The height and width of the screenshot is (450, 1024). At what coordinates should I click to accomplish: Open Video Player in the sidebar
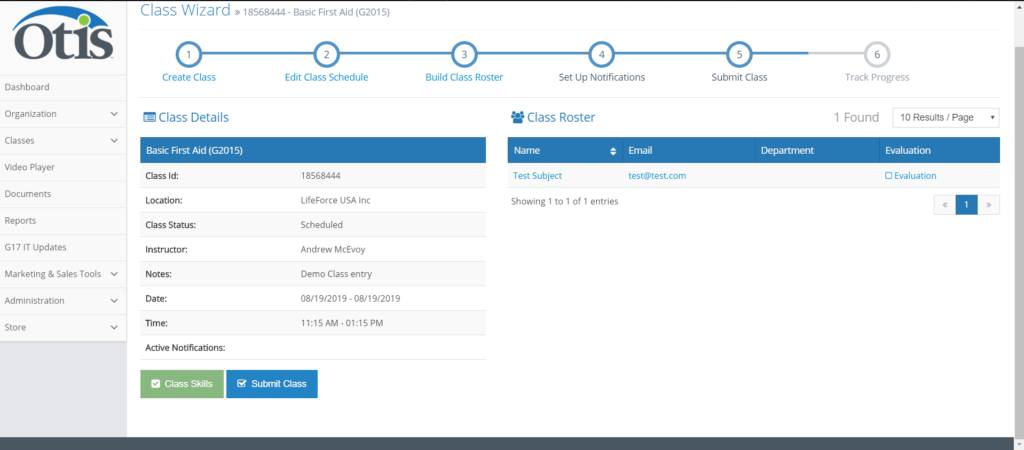tap(30, 167)
